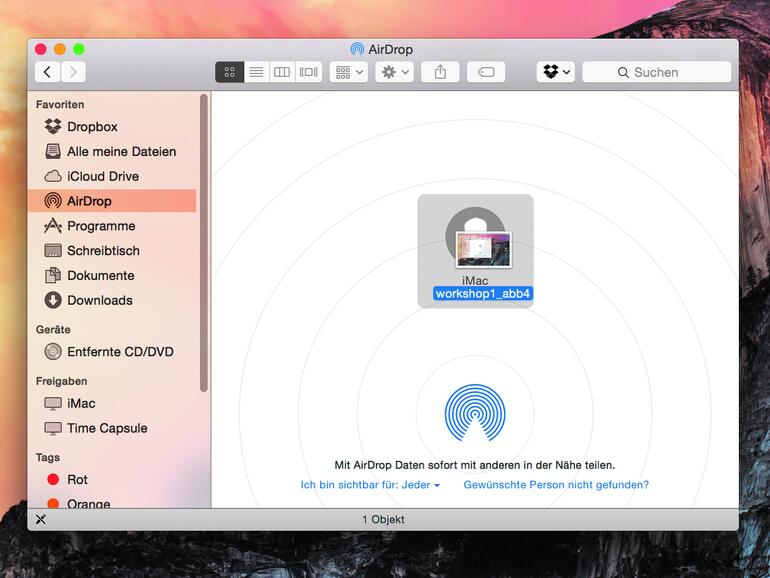Viewport: 770px width, 578px height.
Task: Select the Rot tag
Action: [112, 479]
